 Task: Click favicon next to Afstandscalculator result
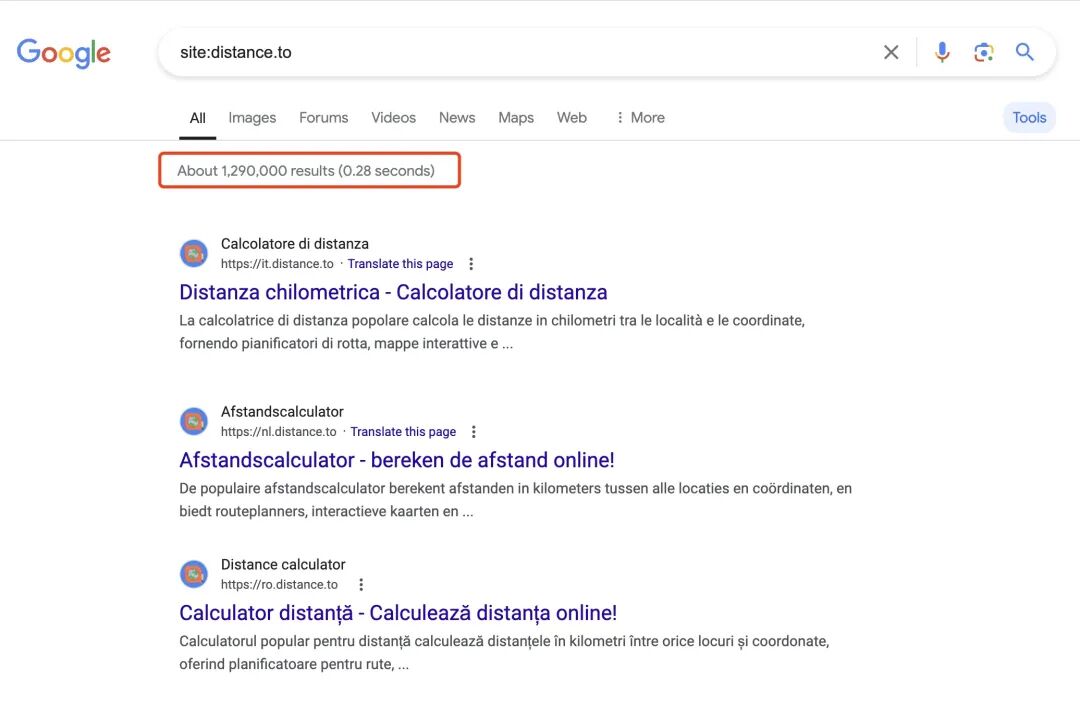(194, 422)
